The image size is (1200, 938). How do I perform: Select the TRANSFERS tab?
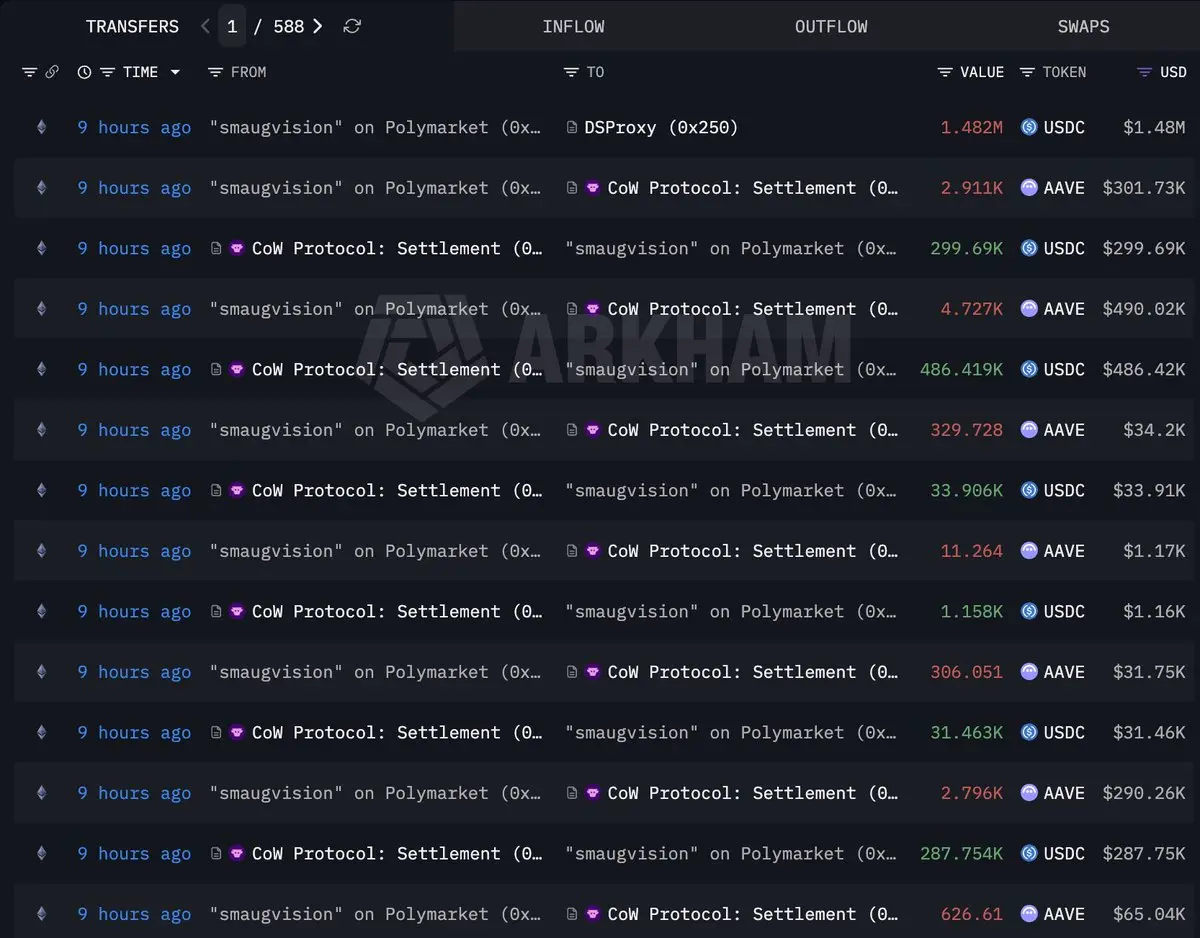click(x=132, y=27)
